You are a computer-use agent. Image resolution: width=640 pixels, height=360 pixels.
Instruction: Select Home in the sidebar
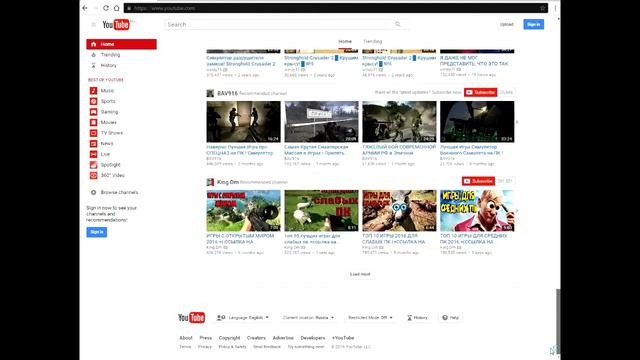121,44
